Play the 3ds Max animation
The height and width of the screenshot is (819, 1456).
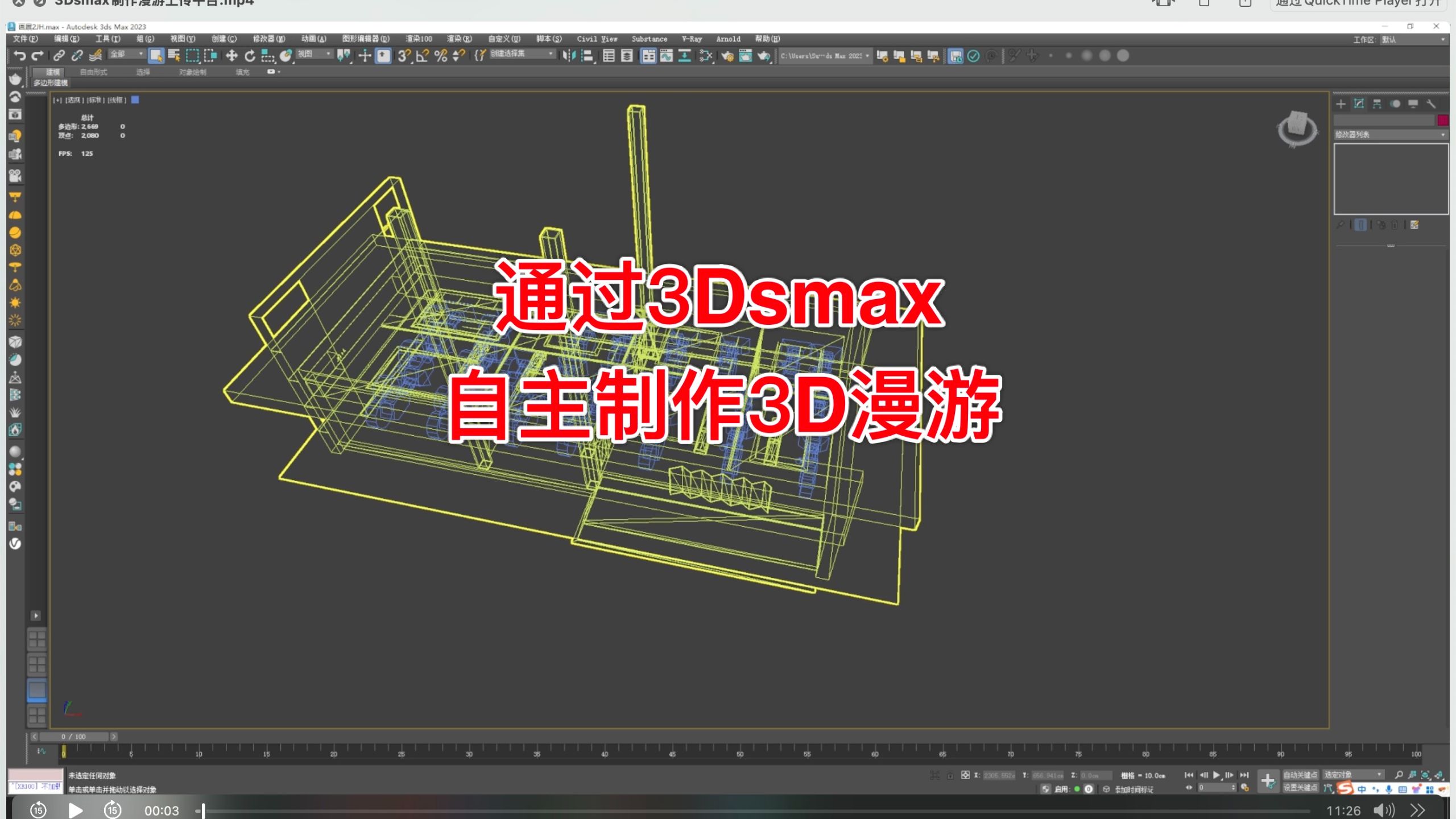click(1216, 775)
